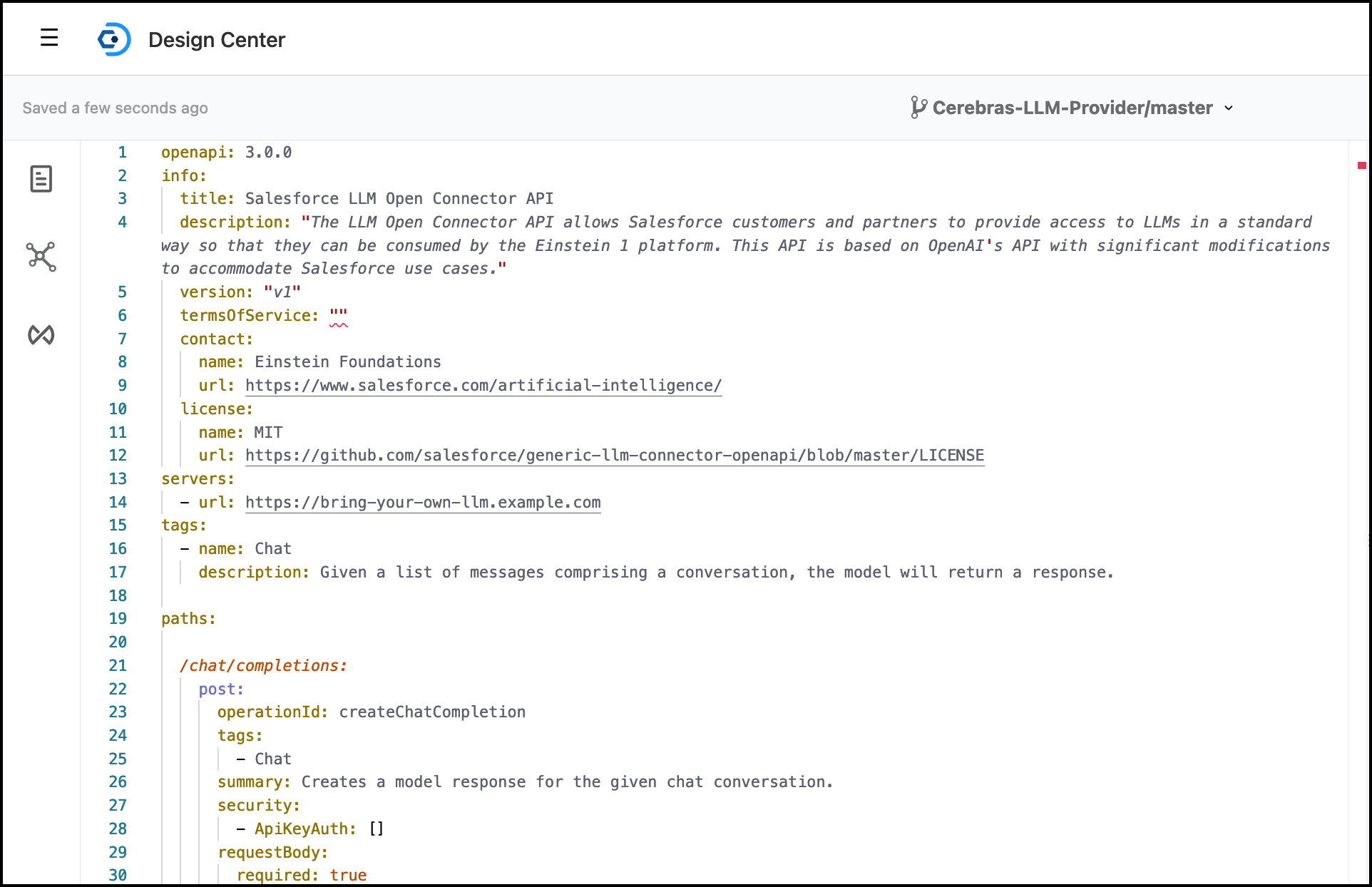Image resolution: width=1372 pixels, height=887 pixels.
Task: Open the hamburger navigation menu
Action: pos(49,38)
